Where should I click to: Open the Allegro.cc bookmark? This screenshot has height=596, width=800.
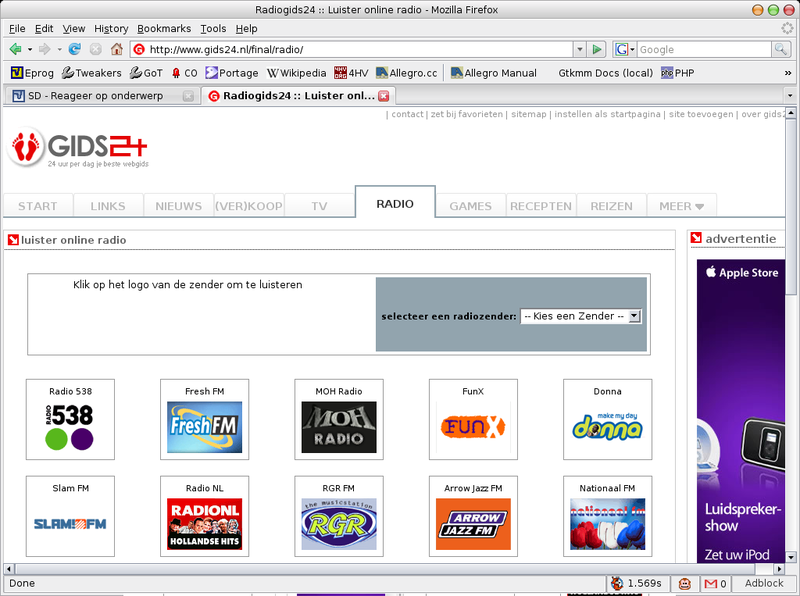point(407,73)
